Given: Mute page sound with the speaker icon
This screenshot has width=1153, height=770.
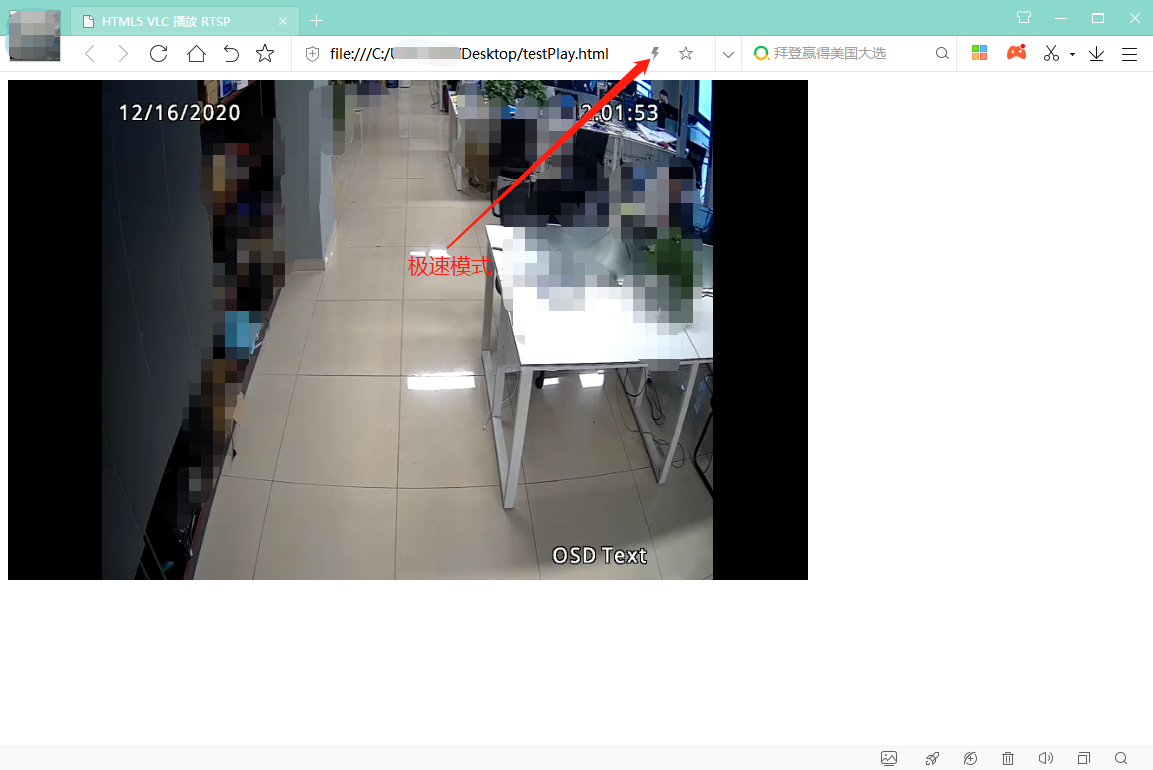Looking at the screenshot, I should (x=1044, y=758).
